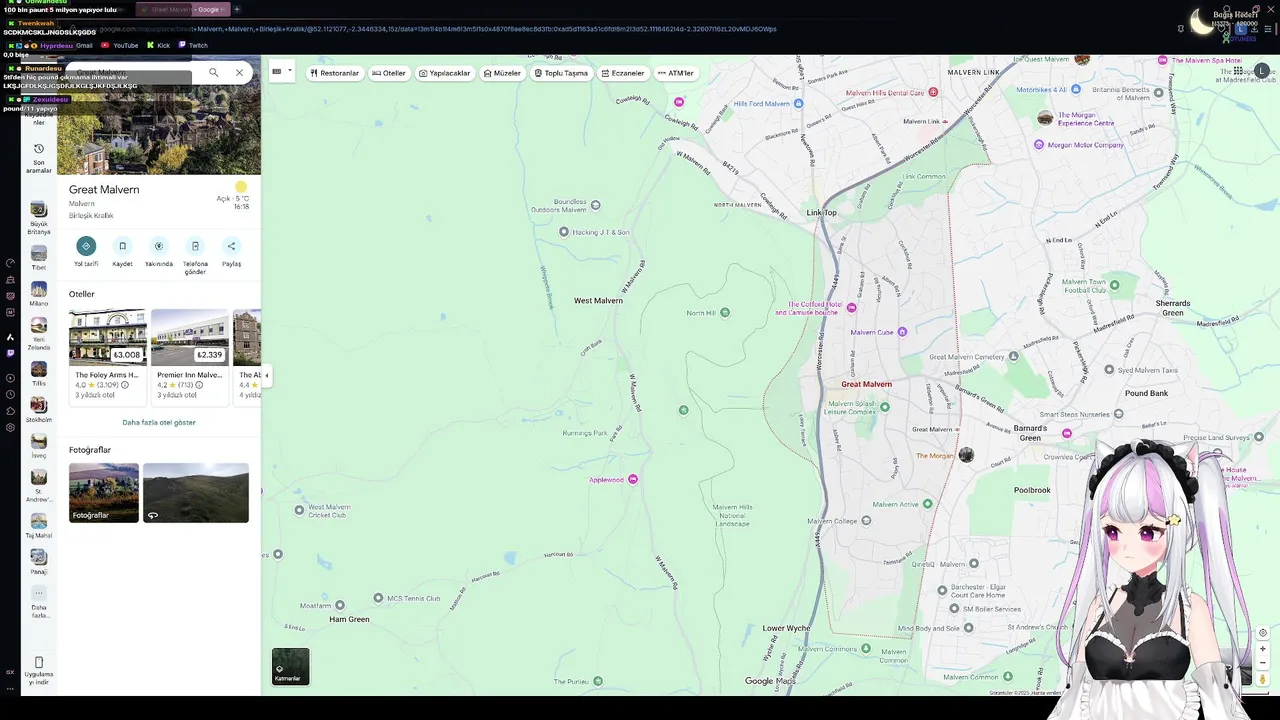This screenshot has width=1280, height=720.
Task: Click the my-location target icon
Action: tap(1263, 632)
